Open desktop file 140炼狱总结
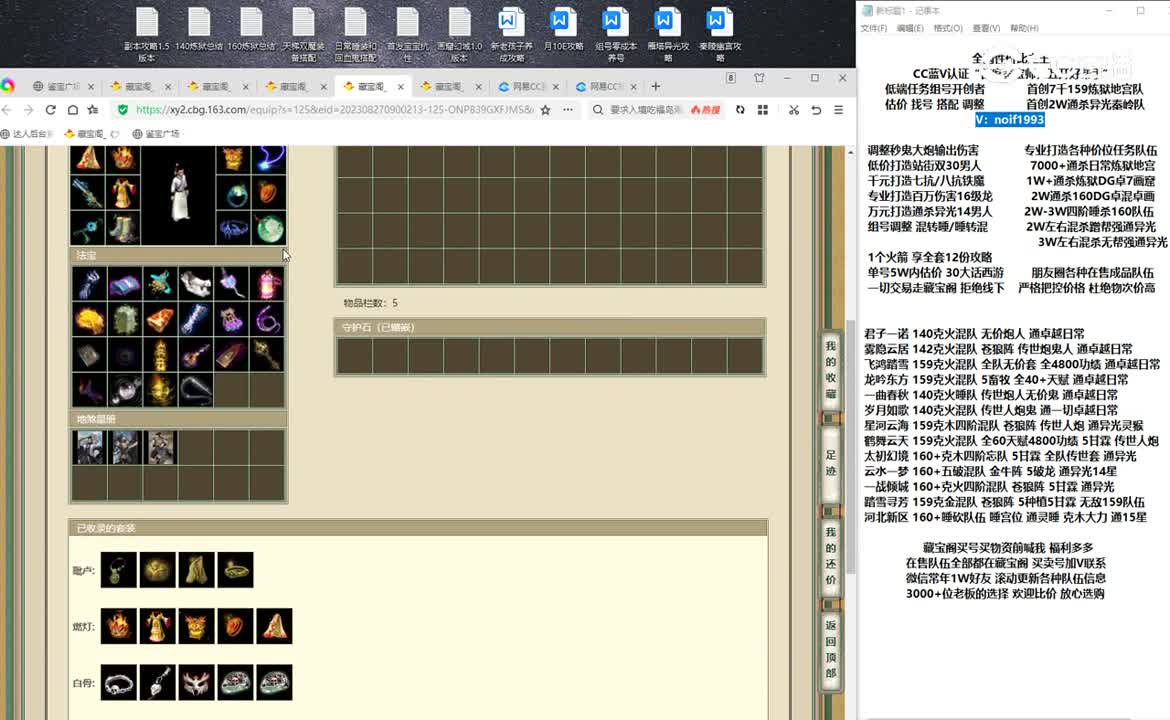 (x=199, y=30)
